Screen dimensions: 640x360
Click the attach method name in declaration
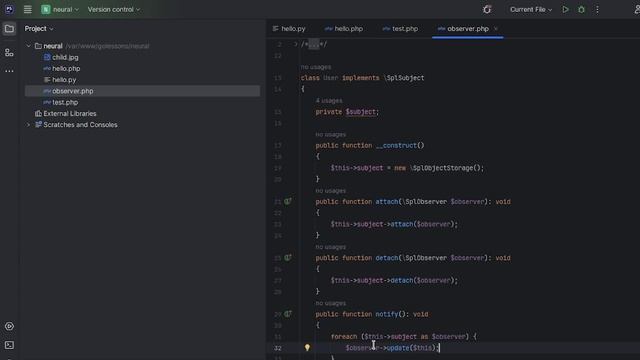tap(387, 202)
